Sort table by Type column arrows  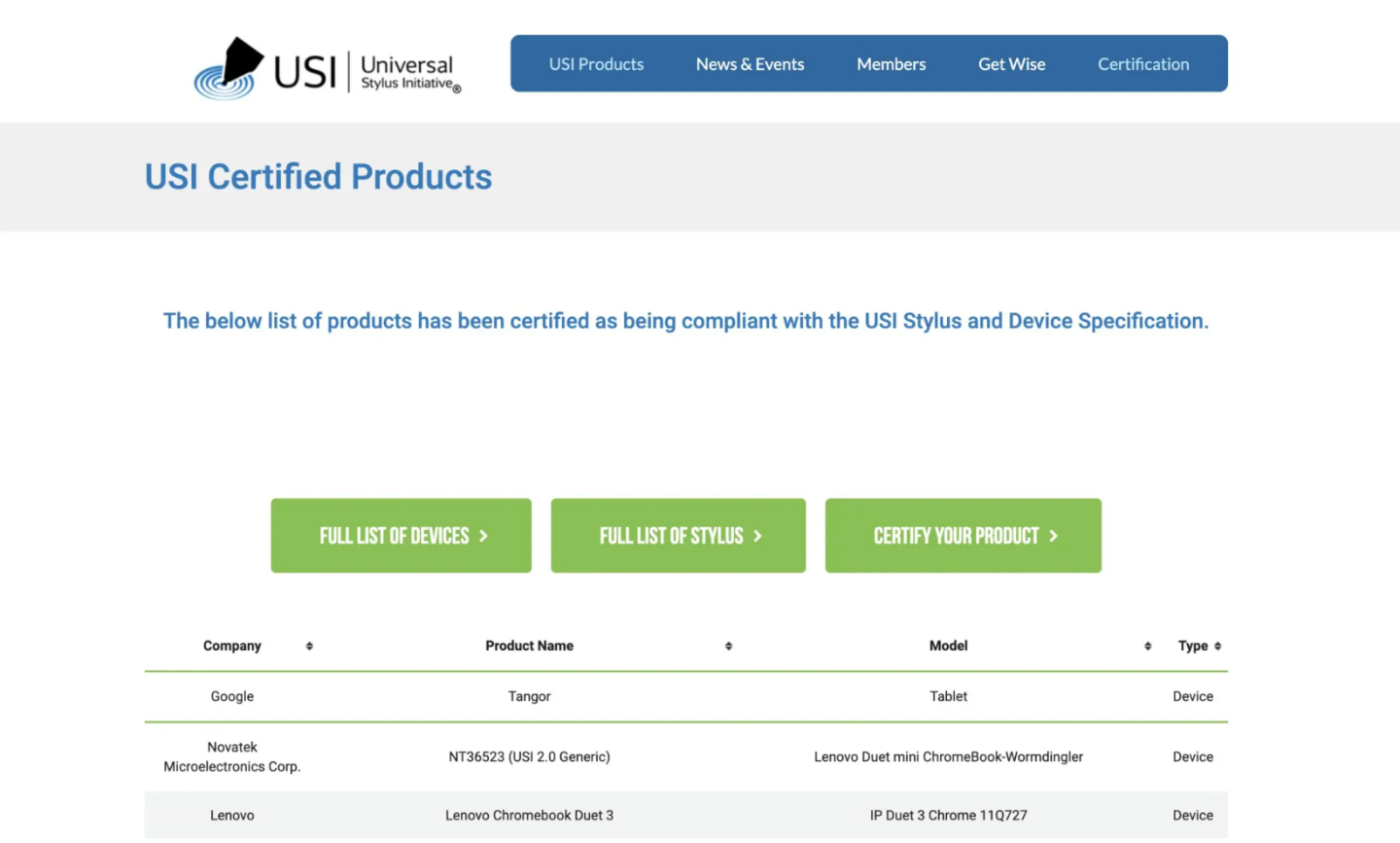[1217, 647]
